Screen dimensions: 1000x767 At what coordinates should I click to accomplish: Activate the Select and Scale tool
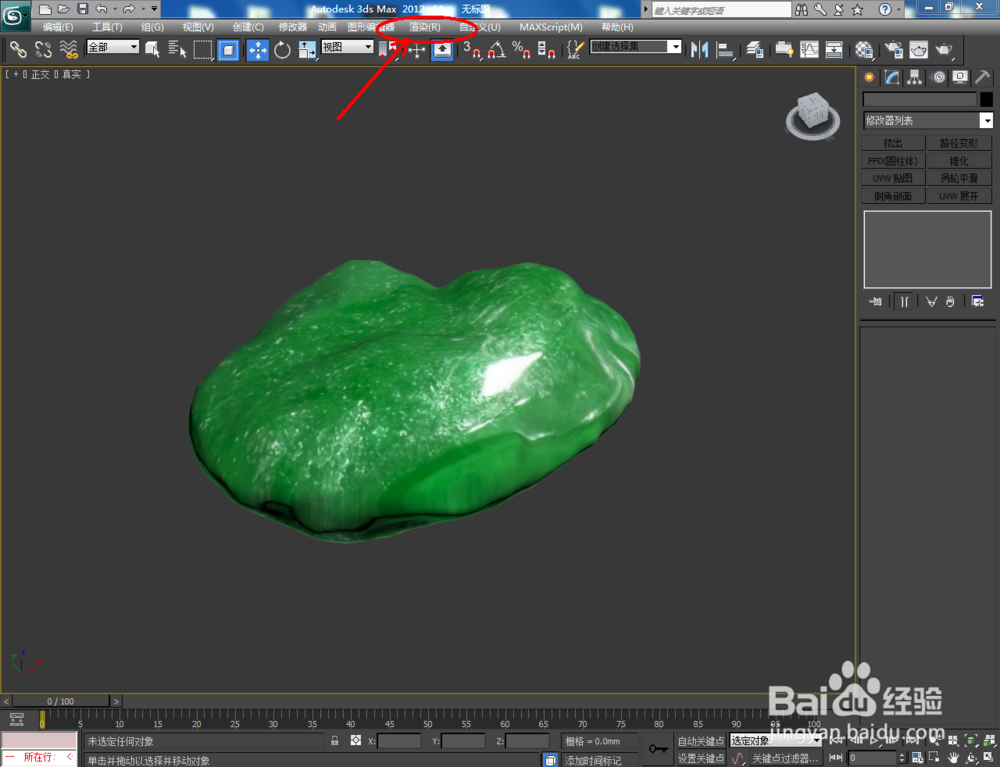307,50
